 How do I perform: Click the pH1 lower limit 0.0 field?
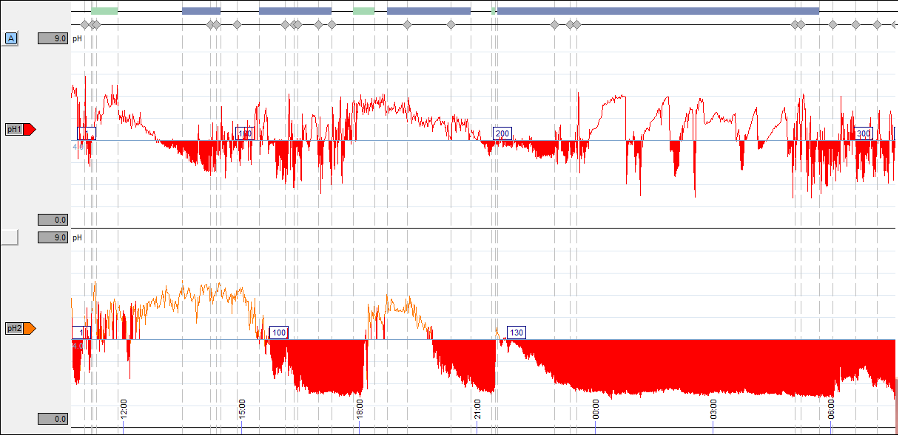[52, 220]
